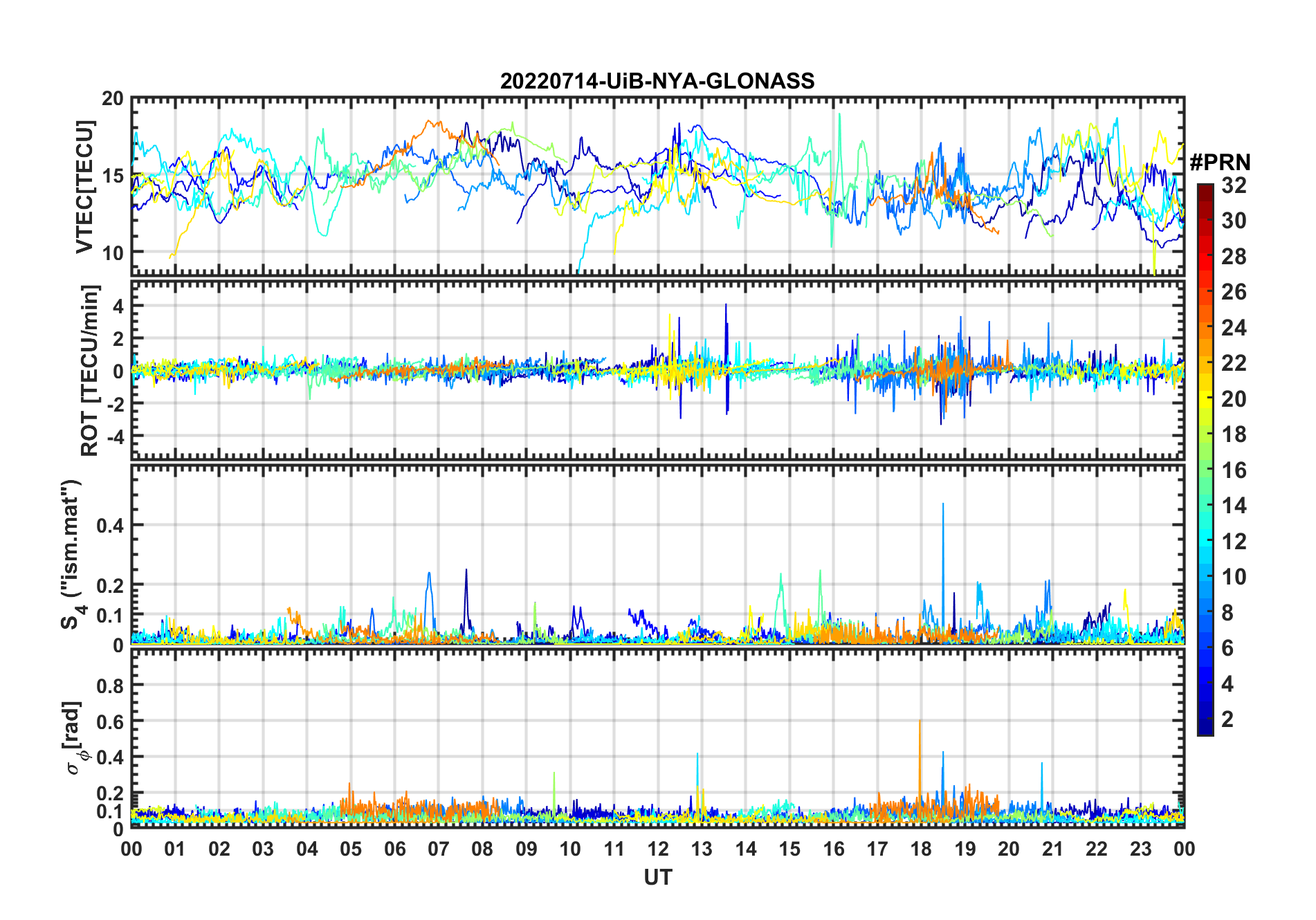Select the 23 hour label on UT axis

[x=1140, y=849]
